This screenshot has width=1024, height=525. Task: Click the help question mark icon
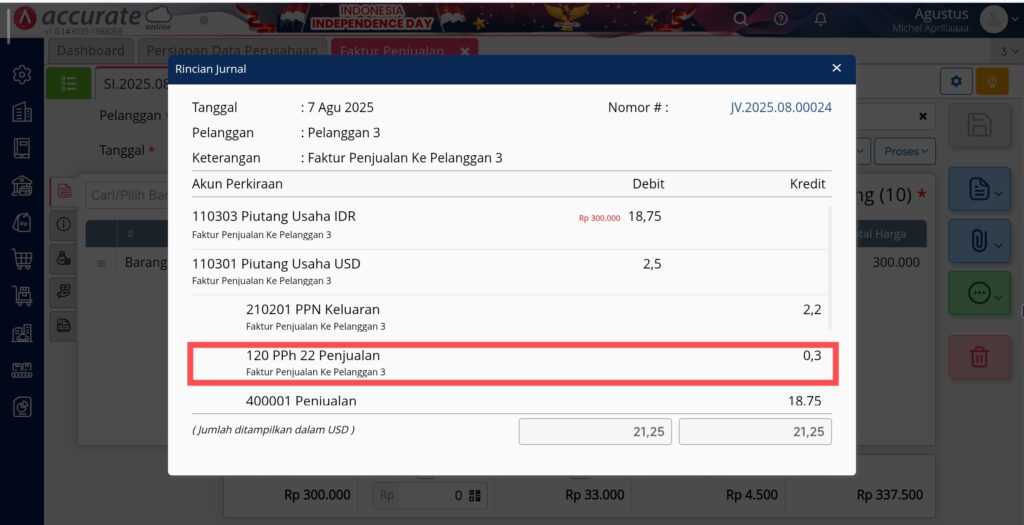coord(780,19)
